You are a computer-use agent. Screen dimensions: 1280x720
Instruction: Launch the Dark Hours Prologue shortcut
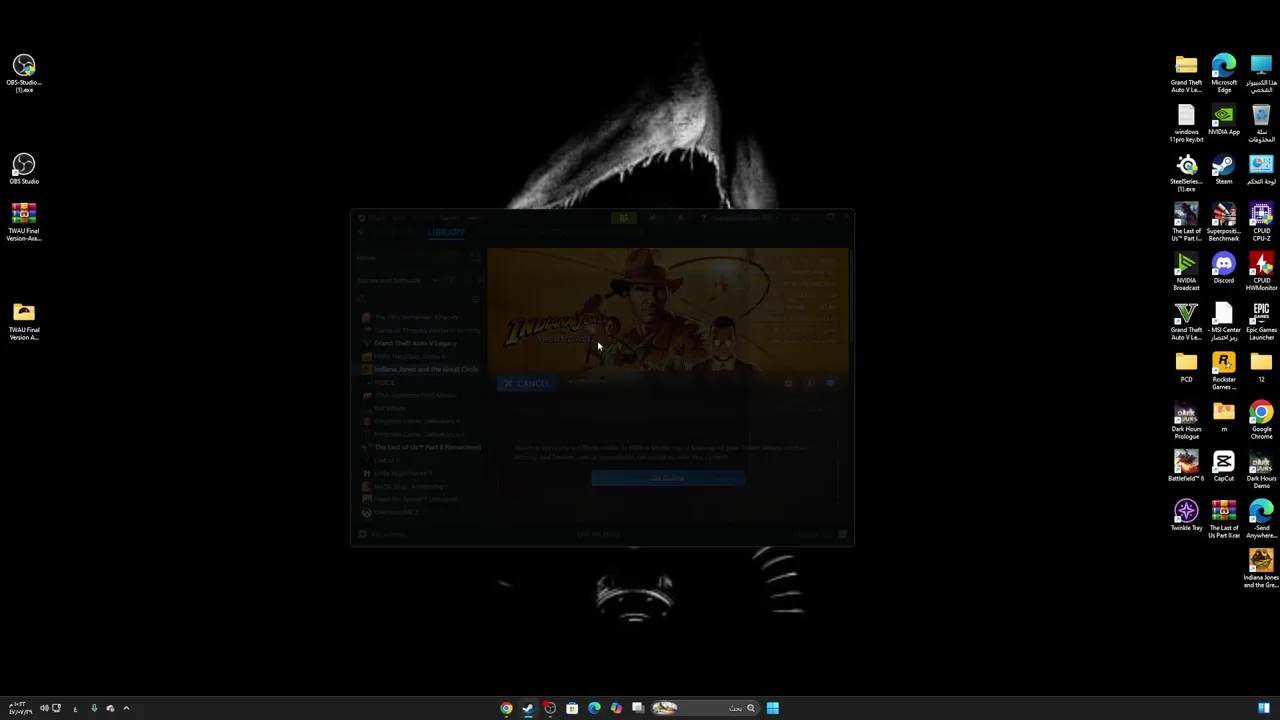point(1186,420)
